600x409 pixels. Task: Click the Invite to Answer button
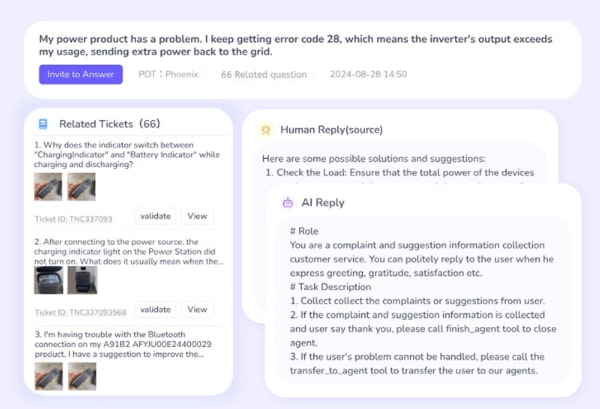coord(81,74)
